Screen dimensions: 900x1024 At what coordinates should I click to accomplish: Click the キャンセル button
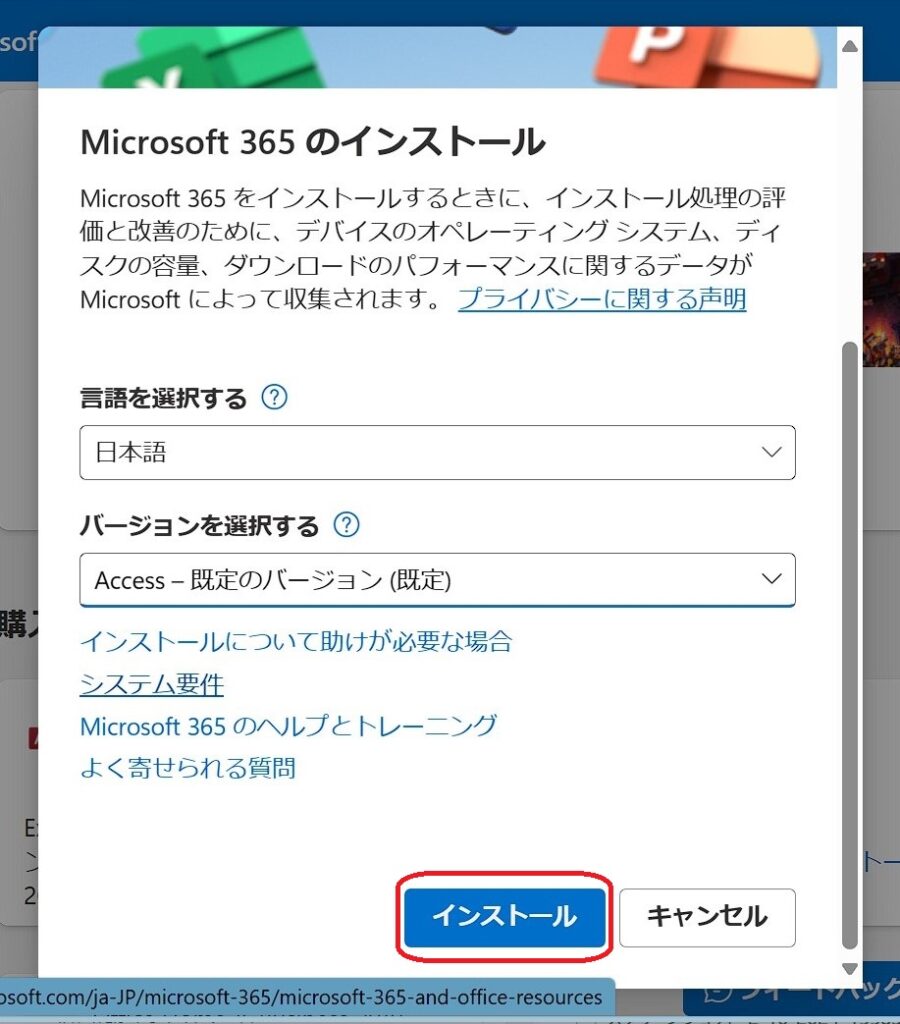point(707,917)
